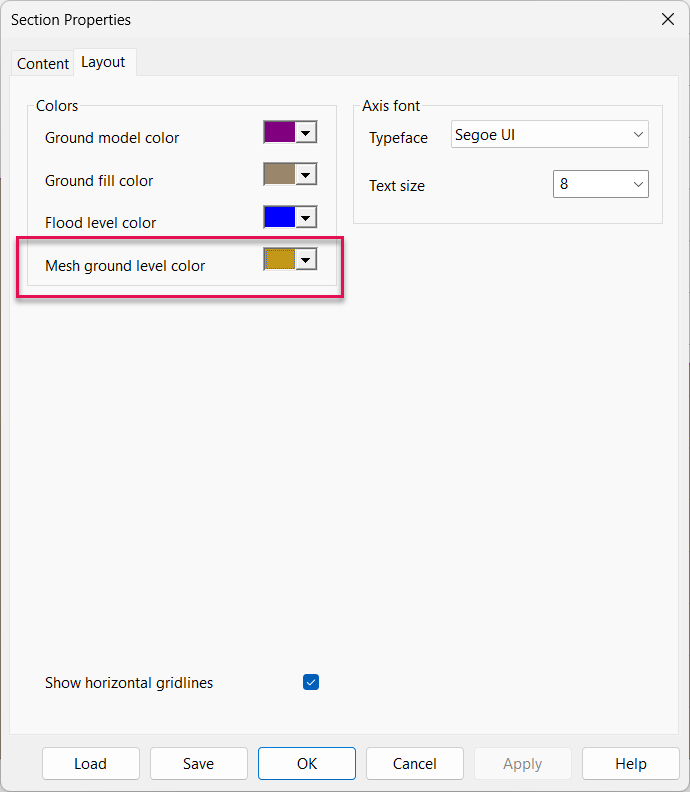
Task: Click the Save button
Action: click(x=199, y=763)
